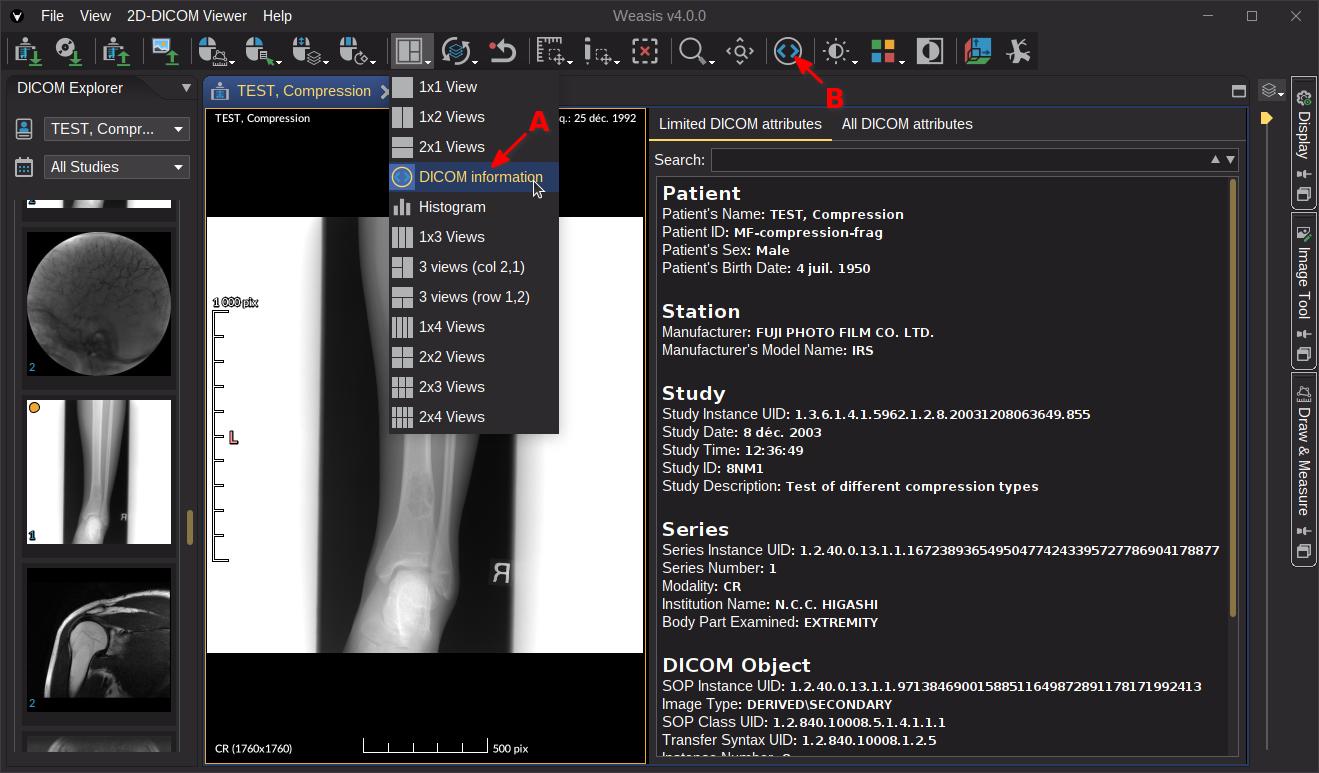Open the Image Tool side panel tab
This screenshot has width=1319, height=773.
pyautogui.click(x=1303, y=290)
